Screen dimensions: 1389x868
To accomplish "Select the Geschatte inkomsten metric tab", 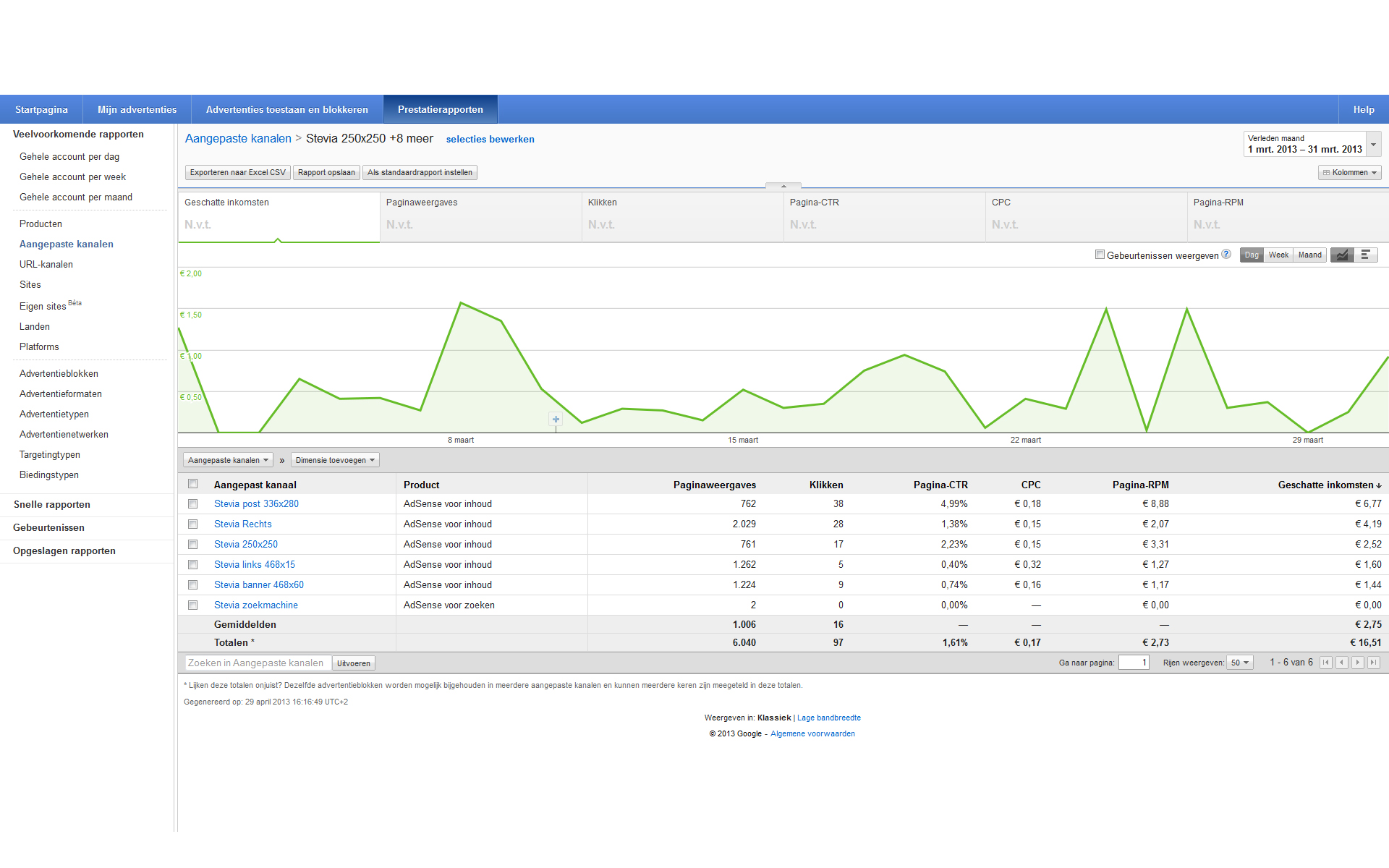I will coord(279,216).
